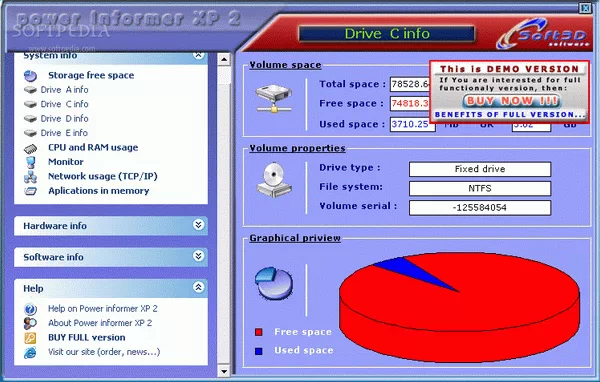Open CPU and RAM usage
This screenshot has height=382, width=600.
[93, 147]
